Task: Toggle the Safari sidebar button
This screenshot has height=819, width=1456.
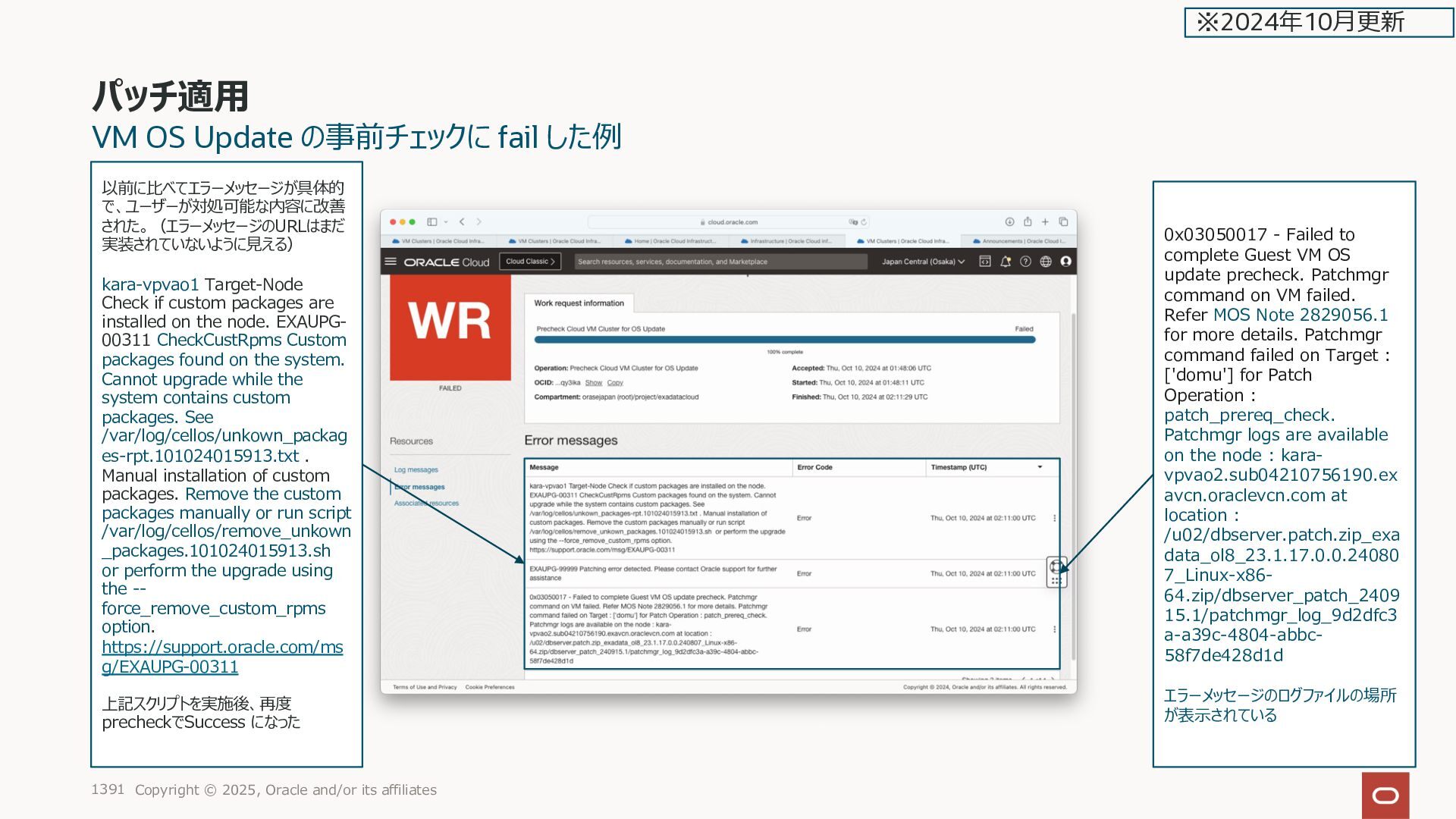Action: pyautogui.click(x=432, y=222)
